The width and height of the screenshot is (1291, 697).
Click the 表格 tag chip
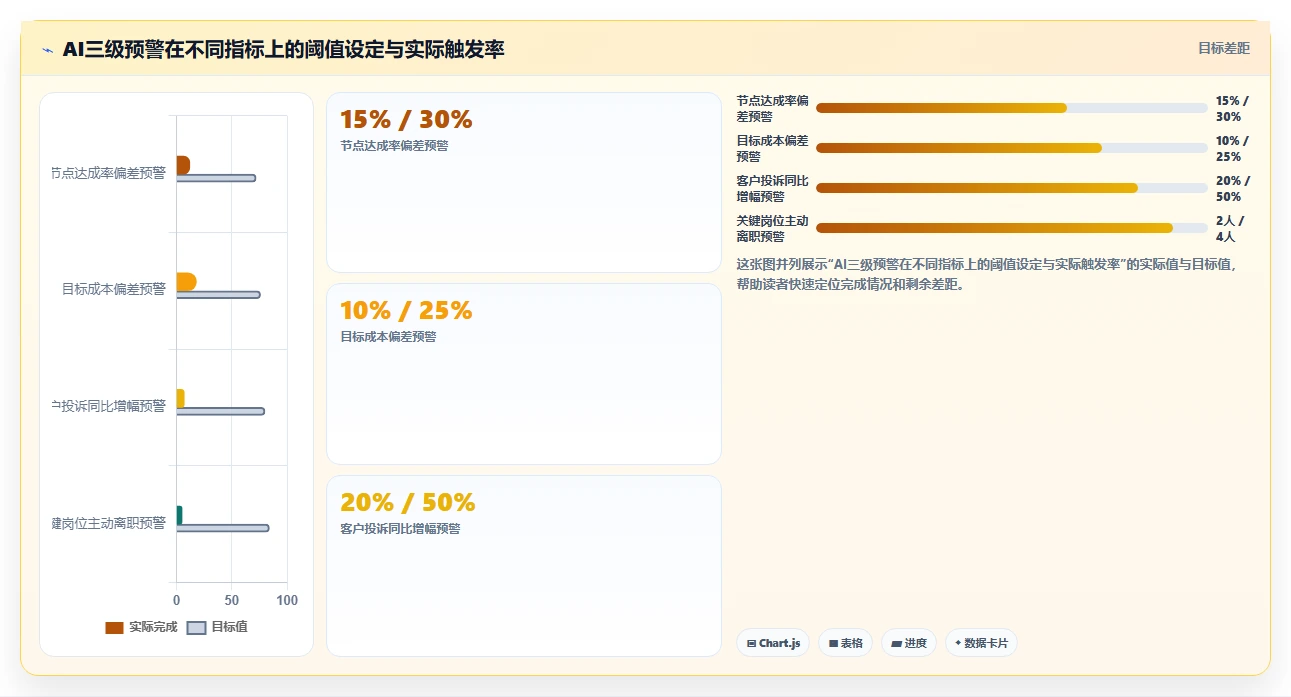click(x=846, y=643)
